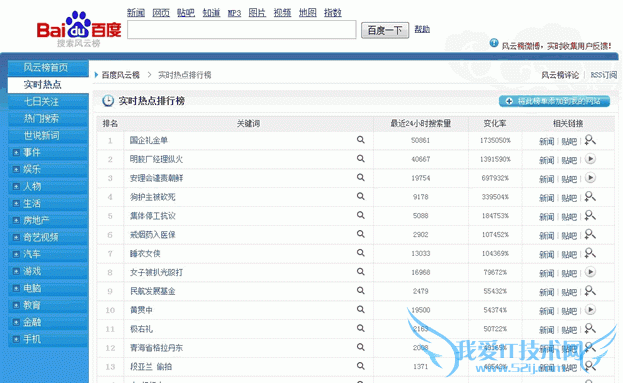Click search magnifier for 国企礼金单
Screen dimensions: 623x383
pos(360,140)
